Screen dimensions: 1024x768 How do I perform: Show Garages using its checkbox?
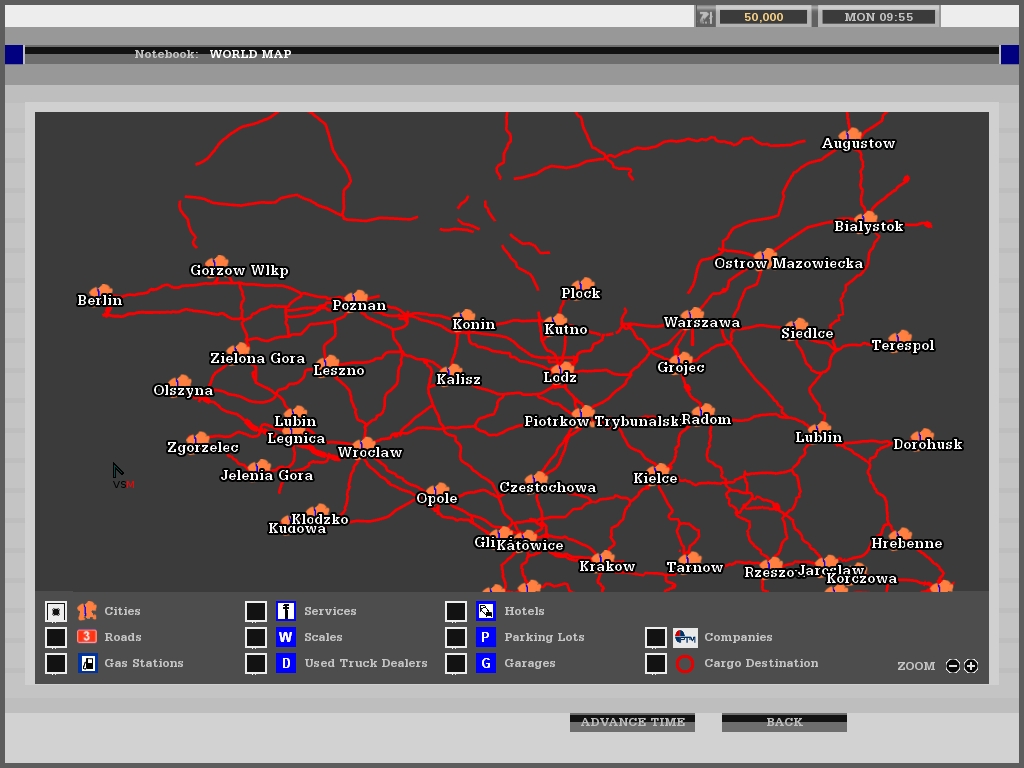pos(456,663)
